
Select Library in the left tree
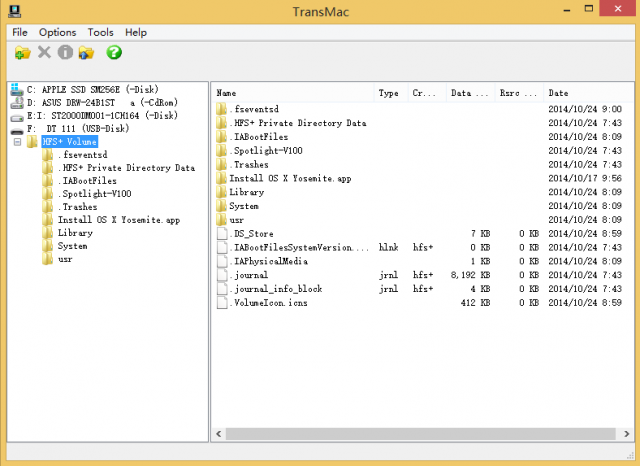click(75, 233)
